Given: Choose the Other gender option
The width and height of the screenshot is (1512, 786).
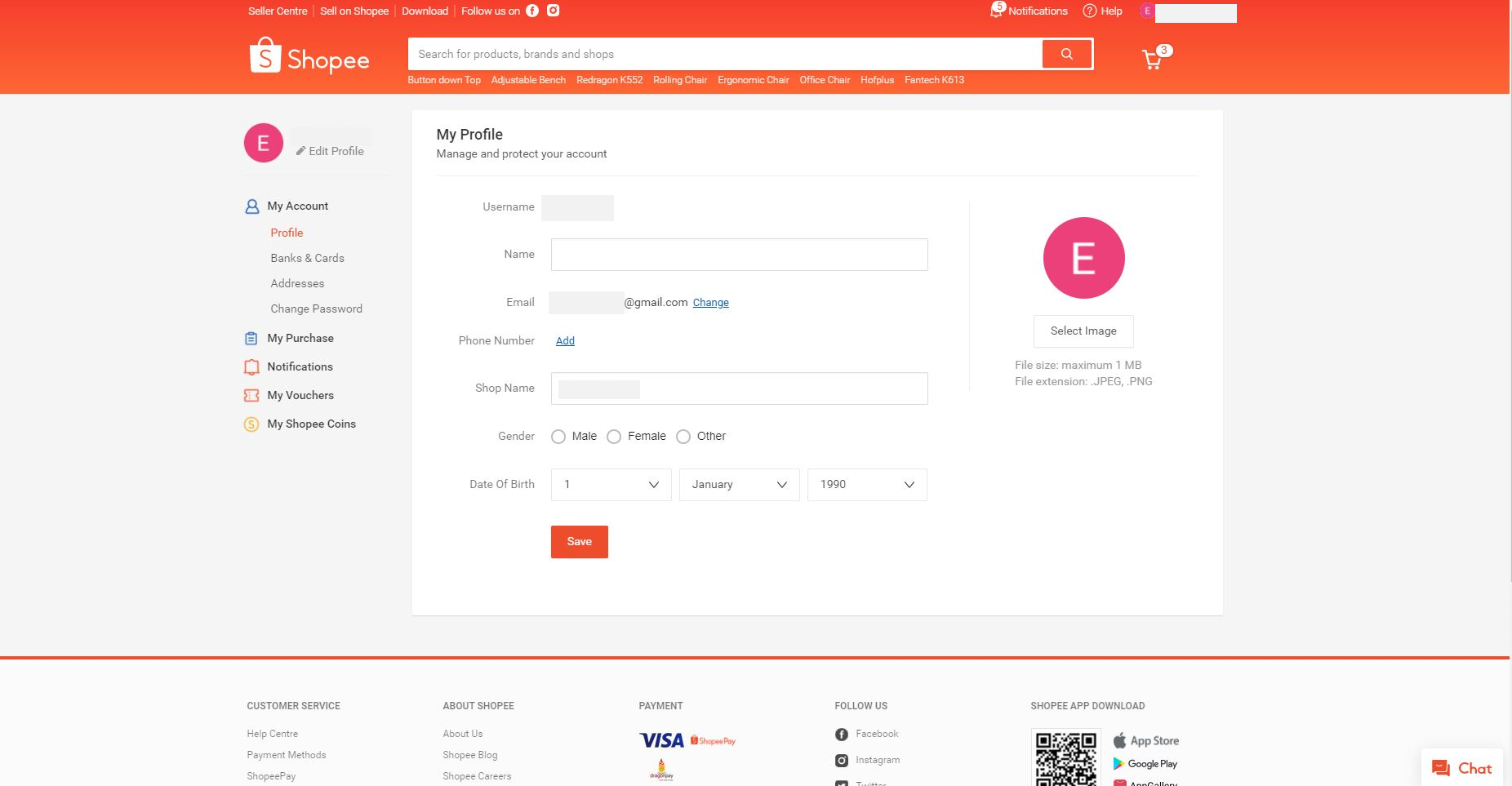Looking at the screenshot, I should pos(683,437).
